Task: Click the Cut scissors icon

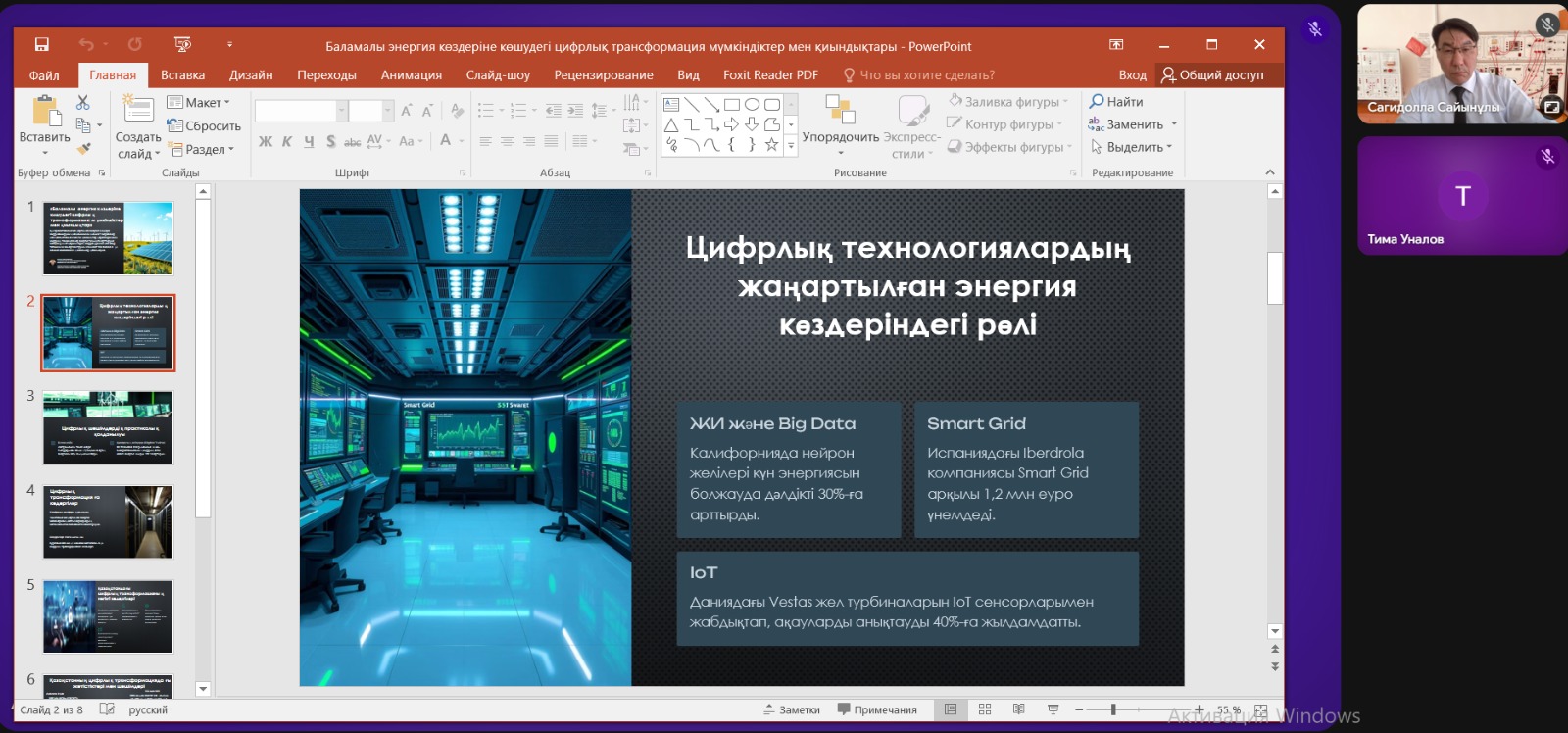Action: [x=82, y=102]
